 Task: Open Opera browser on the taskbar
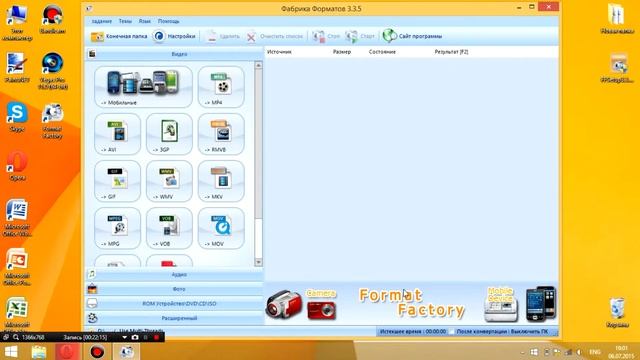[67, 351]
